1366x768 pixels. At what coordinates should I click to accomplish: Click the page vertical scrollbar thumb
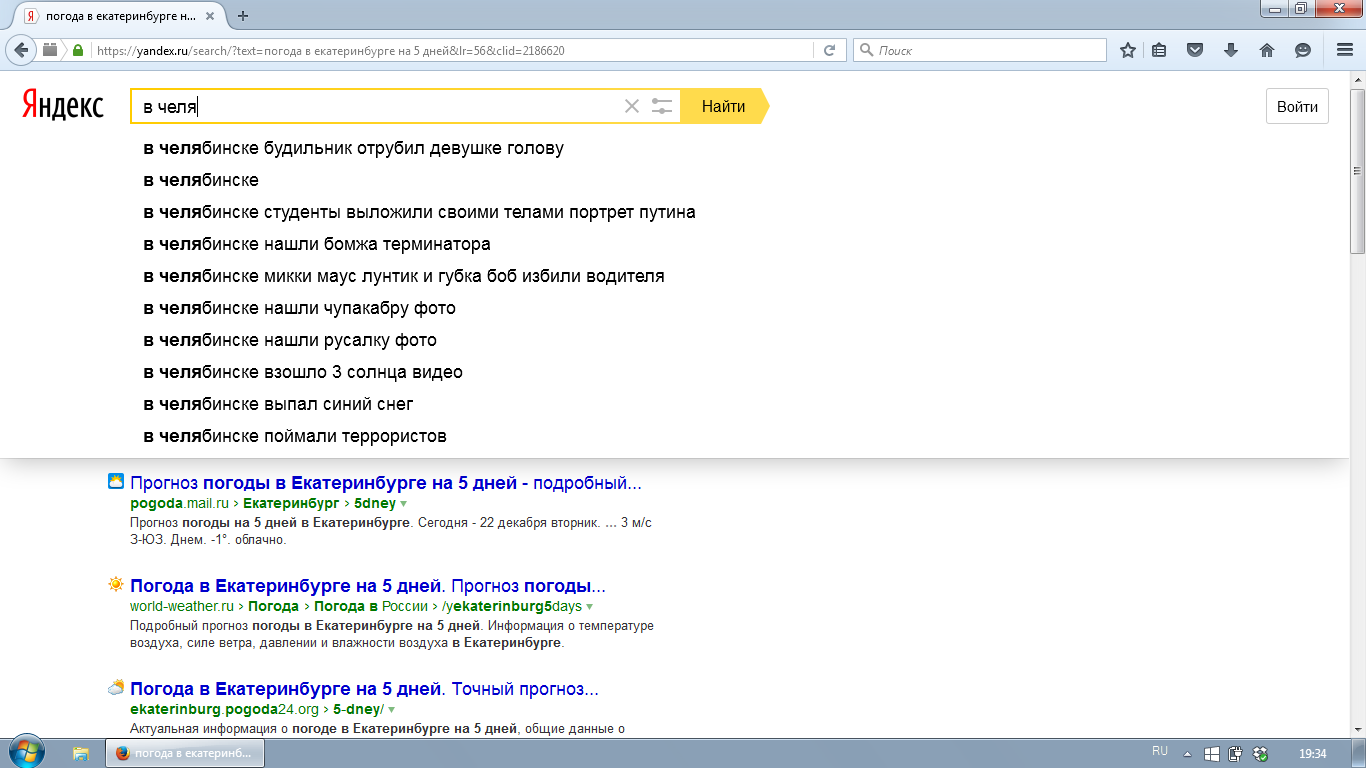coord(1357,170)
